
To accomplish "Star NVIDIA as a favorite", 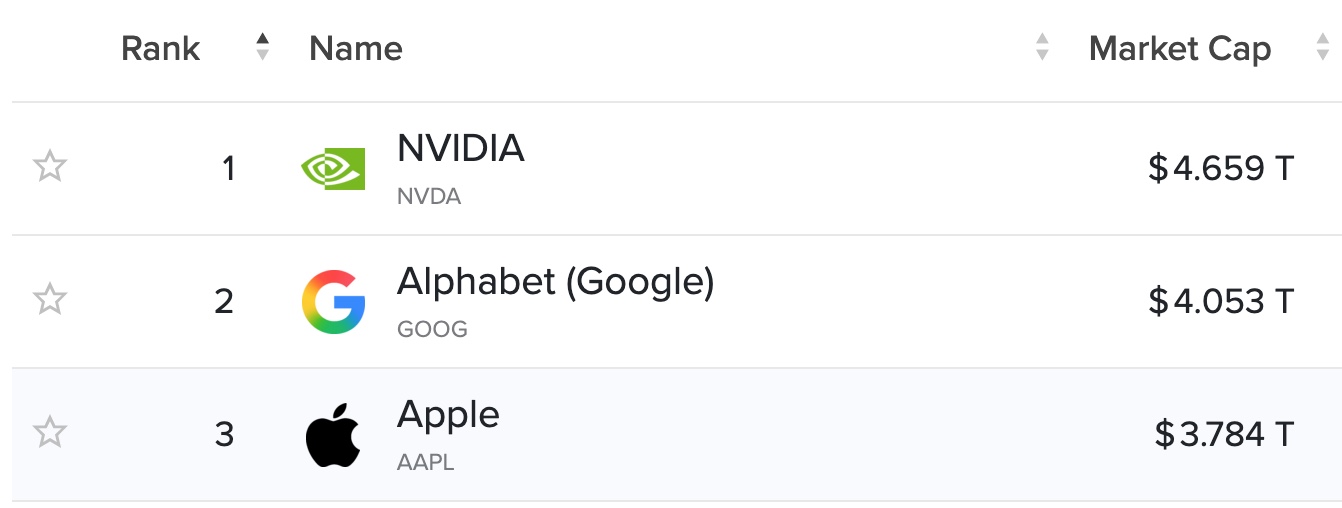I will (49, 167).
